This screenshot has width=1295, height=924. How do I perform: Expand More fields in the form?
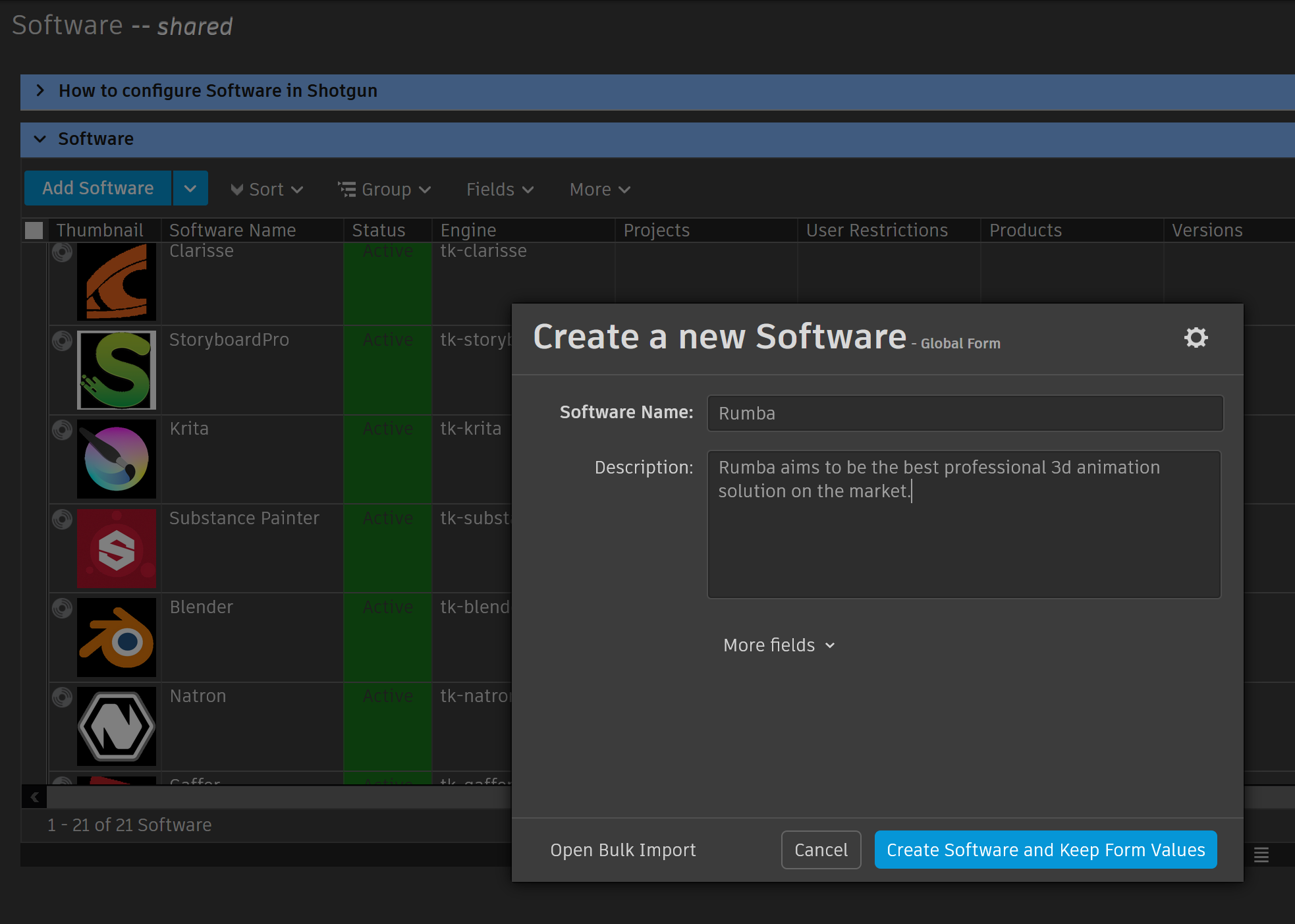tap(779, 645)
